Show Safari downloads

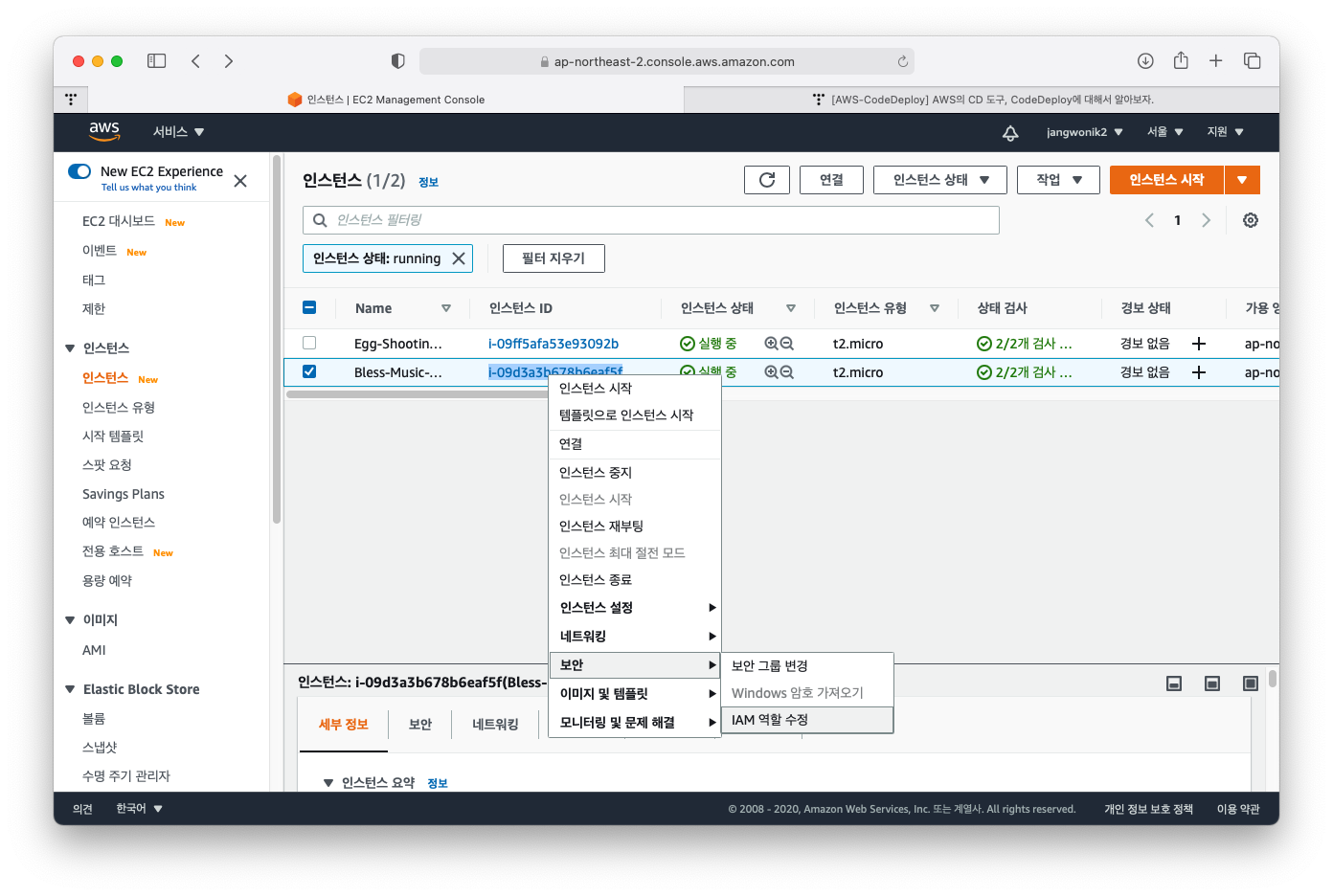point(1145,61)
